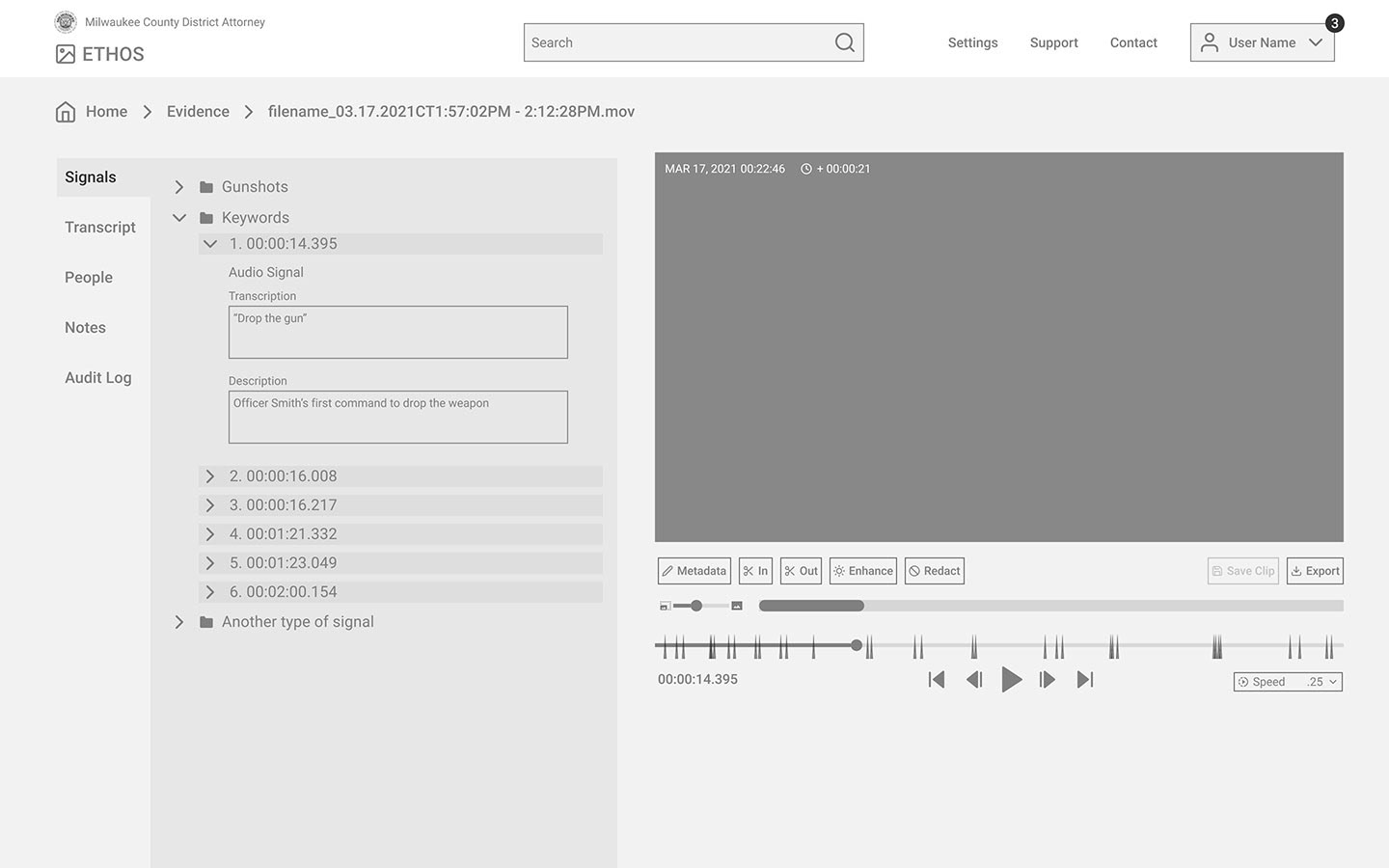Go to Evidence in the breadcrumb
Image resolution: width=1389 pixels, height=868 pixels.
(198, 112)
